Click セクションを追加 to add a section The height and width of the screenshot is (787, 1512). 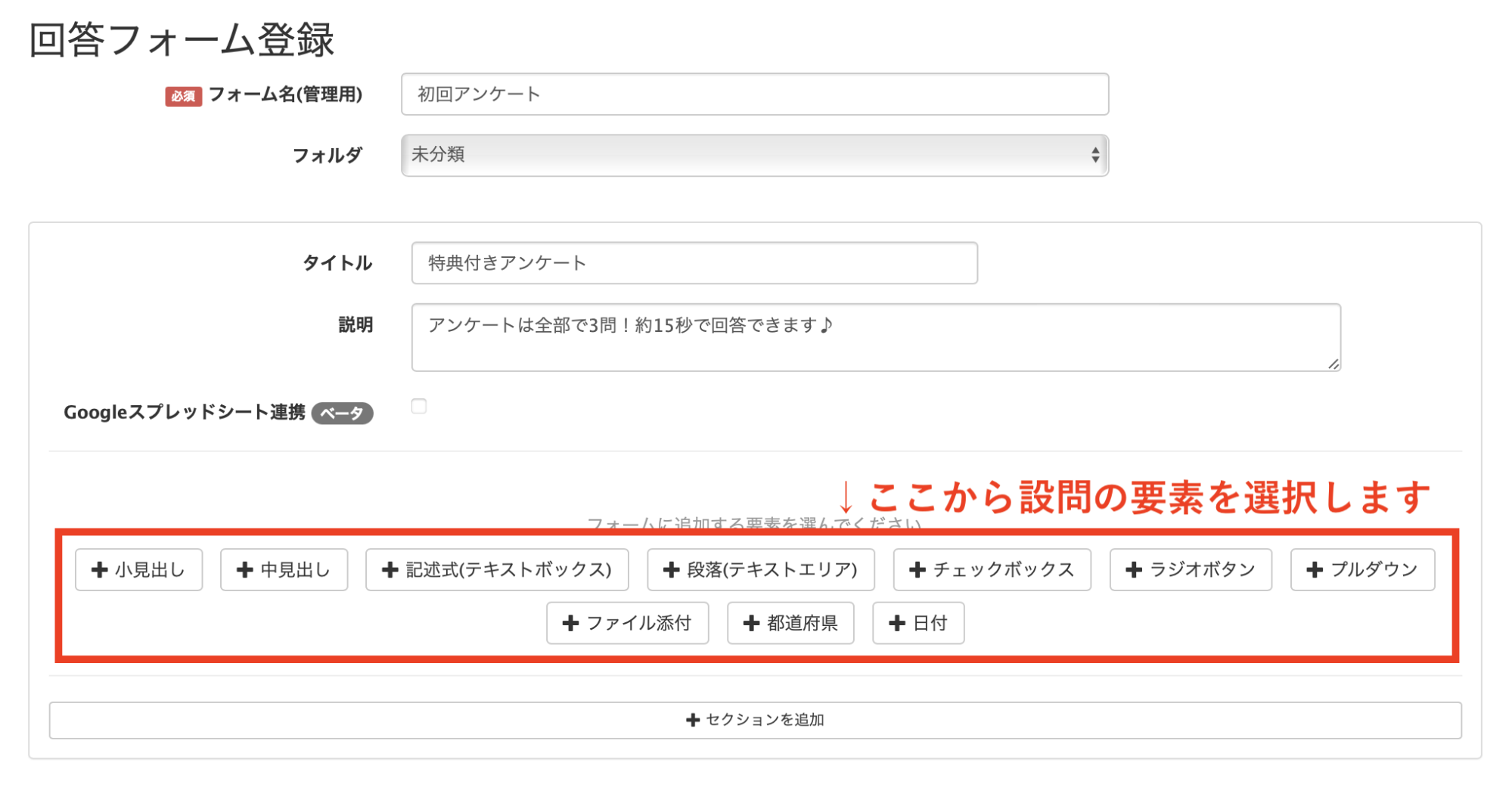pyautogui.click(x=755, y=720)
